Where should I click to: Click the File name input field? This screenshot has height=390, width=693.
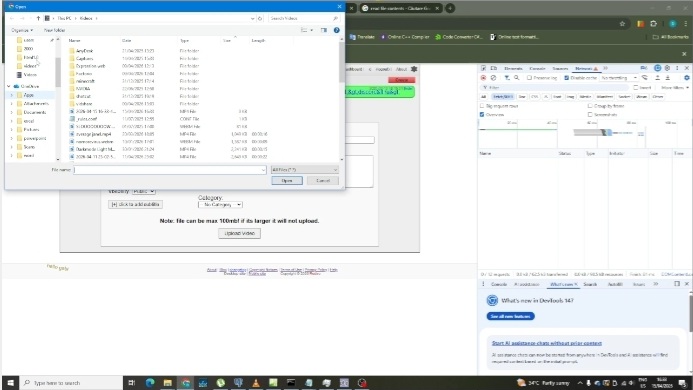(x=170, y=170)
